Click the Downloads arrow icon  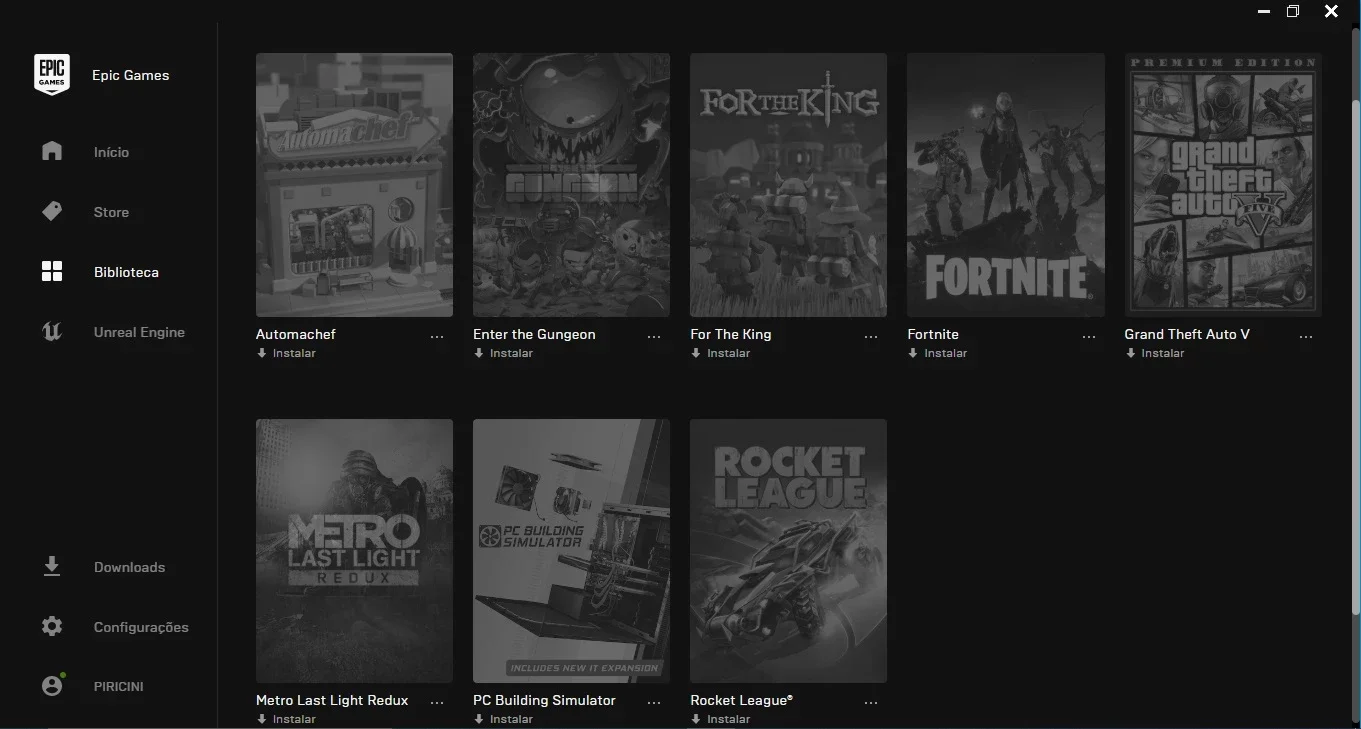point(52,567)
